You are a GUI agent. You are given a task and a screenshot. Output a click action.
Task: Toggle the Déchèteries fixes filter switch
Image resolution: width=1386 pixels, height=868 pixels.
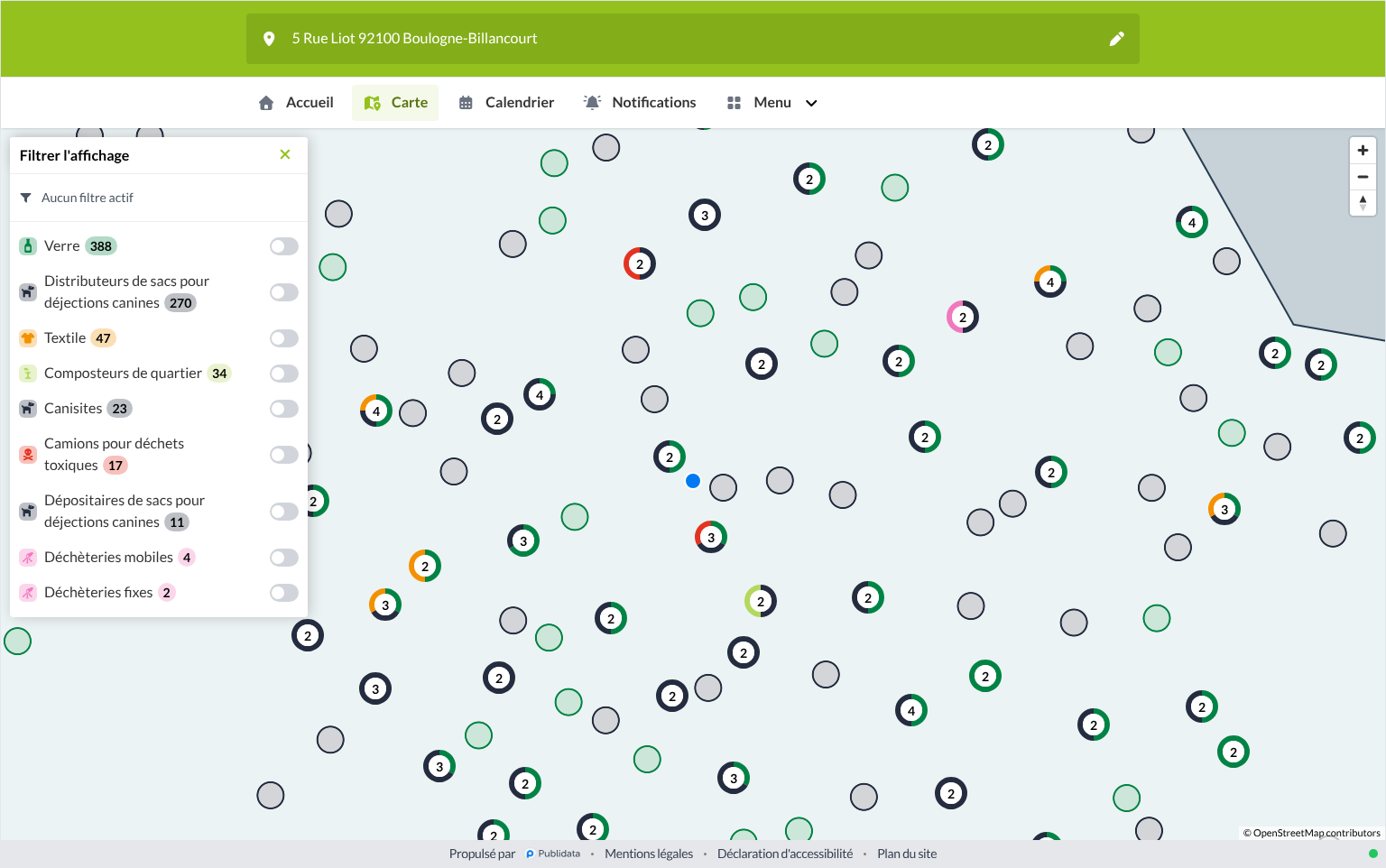click(284, 593)
